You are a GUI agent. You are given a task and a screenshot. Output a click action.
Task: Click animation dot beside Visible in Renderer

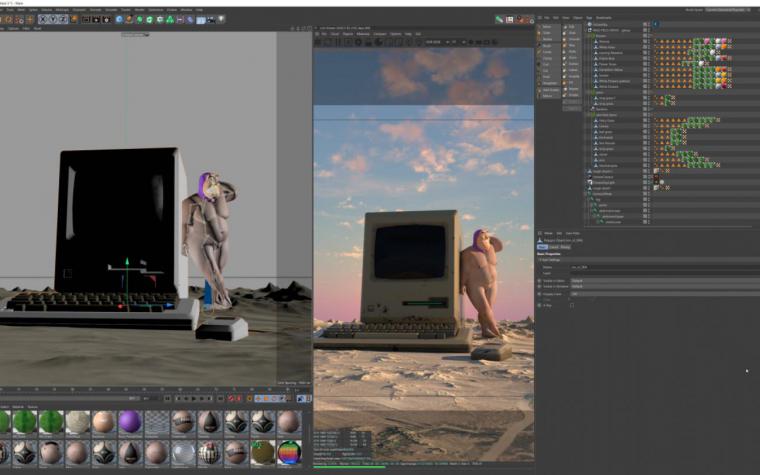(x=539, y=286)
